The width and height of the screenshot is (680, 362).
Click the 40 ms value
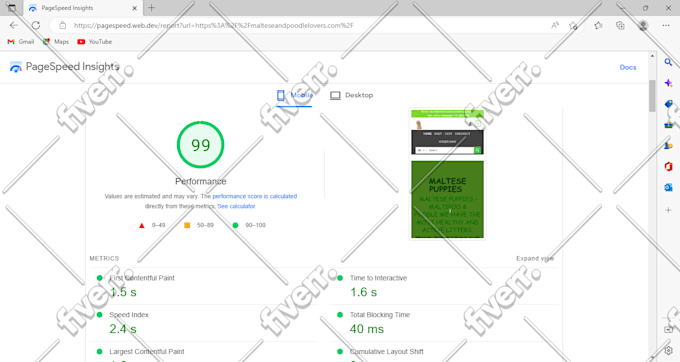pos(367,329)
